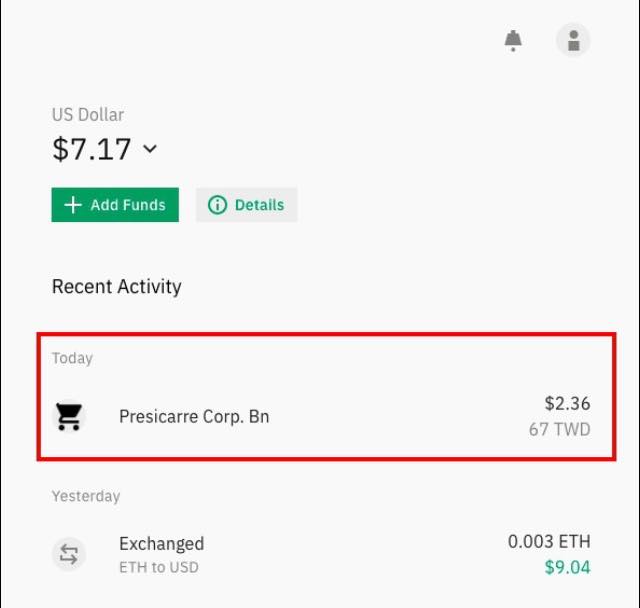640x608 pixels.
Task: Click the Add Funds button
Action: (115, 205)
